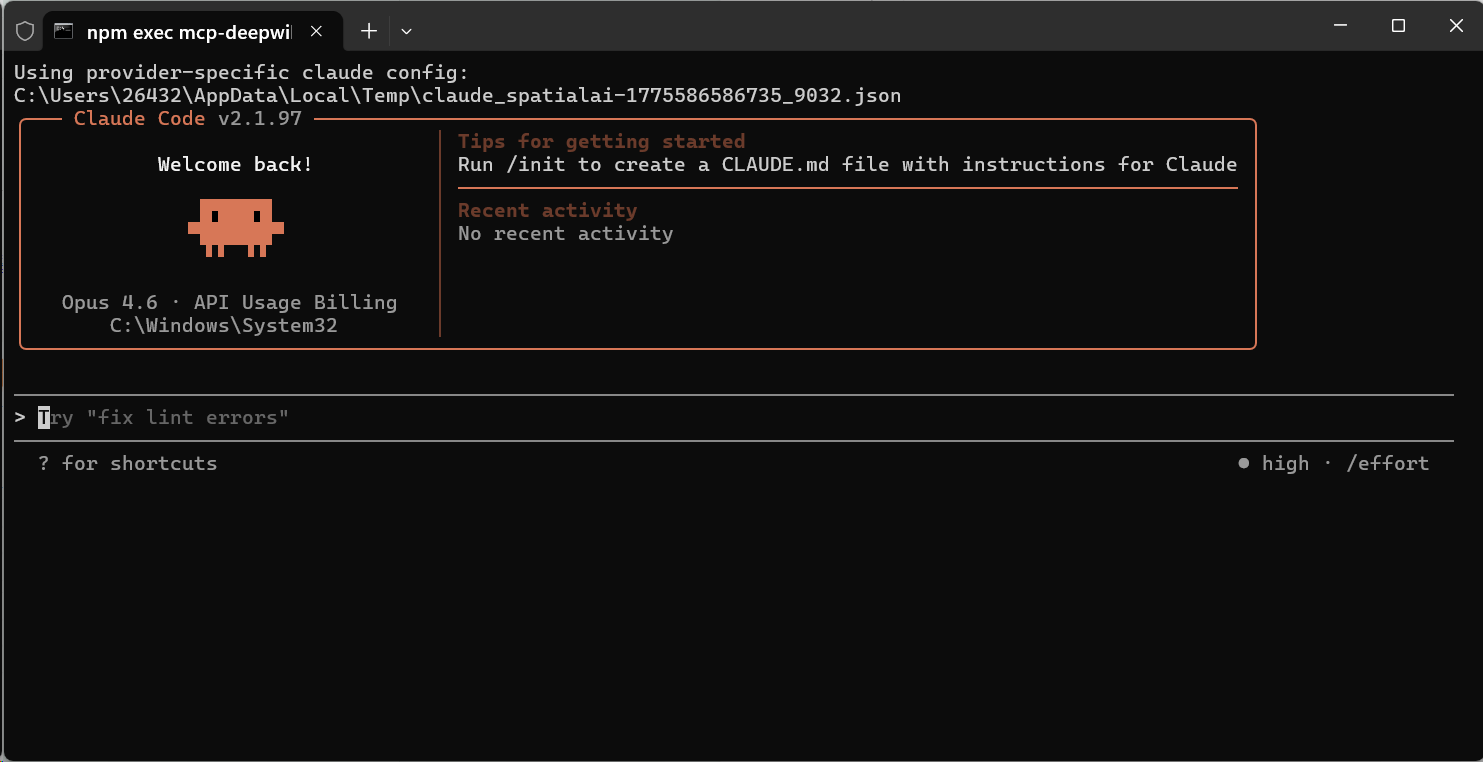This screenshot has width=1483, height=762.
Task: Click the terminal icon on the tab
Action: click(64, 31)
